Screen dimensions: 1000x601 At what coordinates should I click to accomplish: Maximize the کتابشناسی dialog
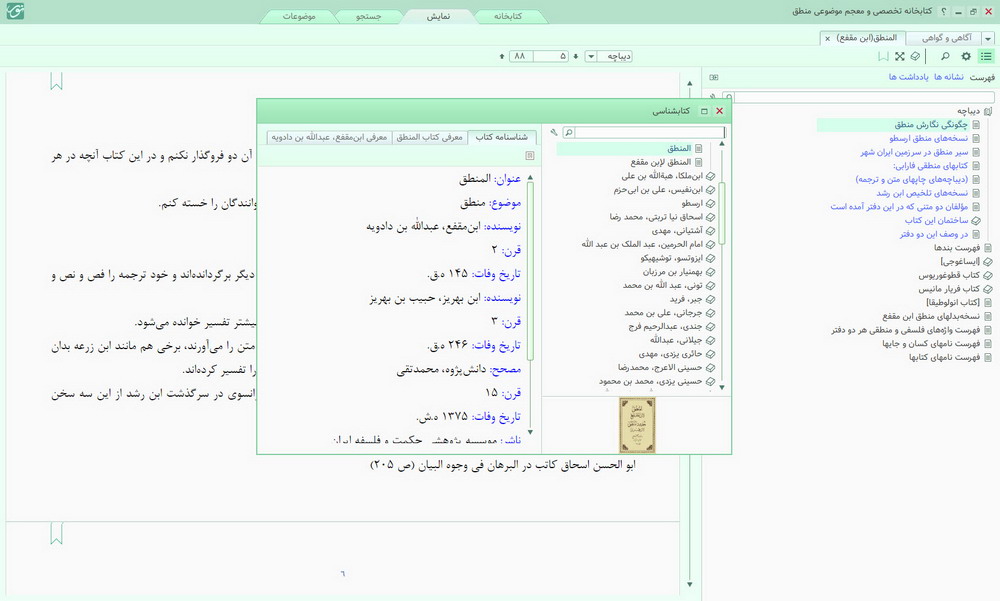click(x=704, y=111)
